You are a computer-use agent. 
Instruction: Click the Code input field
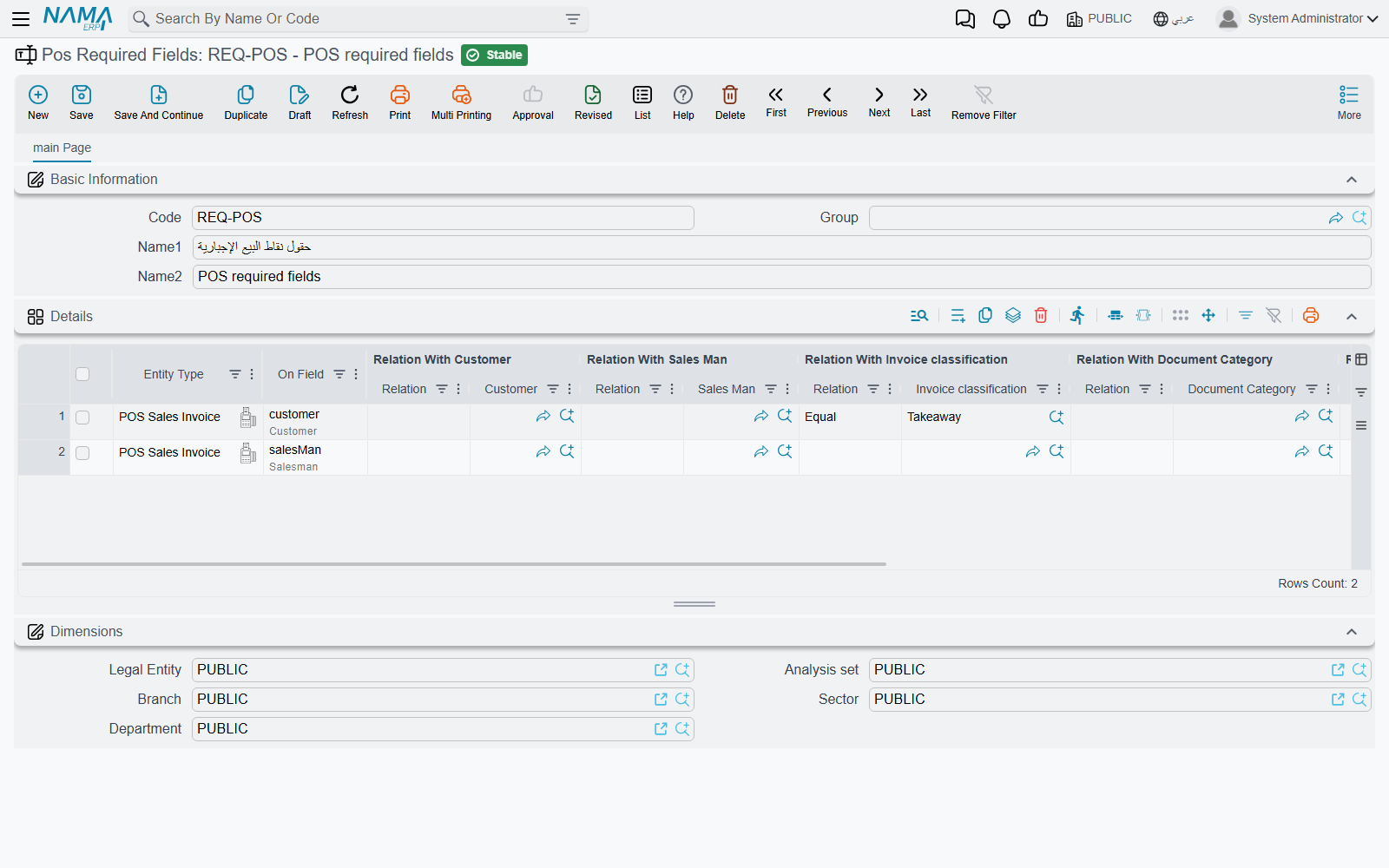coord(443,218)
